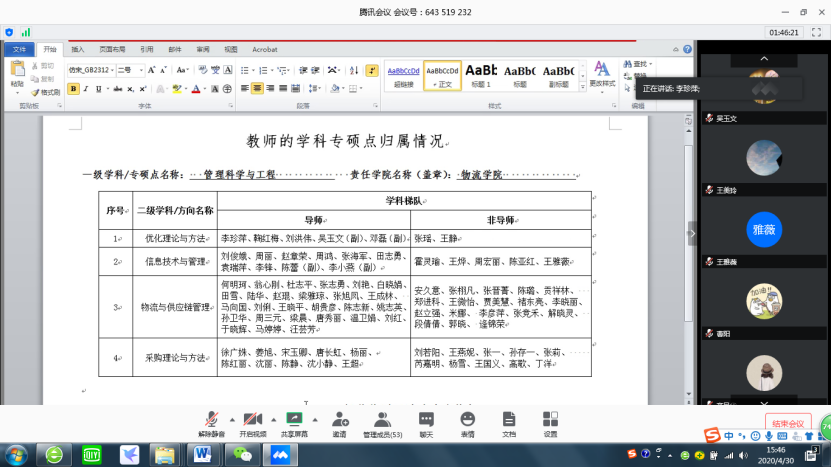Click the WeChat icon in the taskbar
The image size is (831, 467).
click(241, 454)
